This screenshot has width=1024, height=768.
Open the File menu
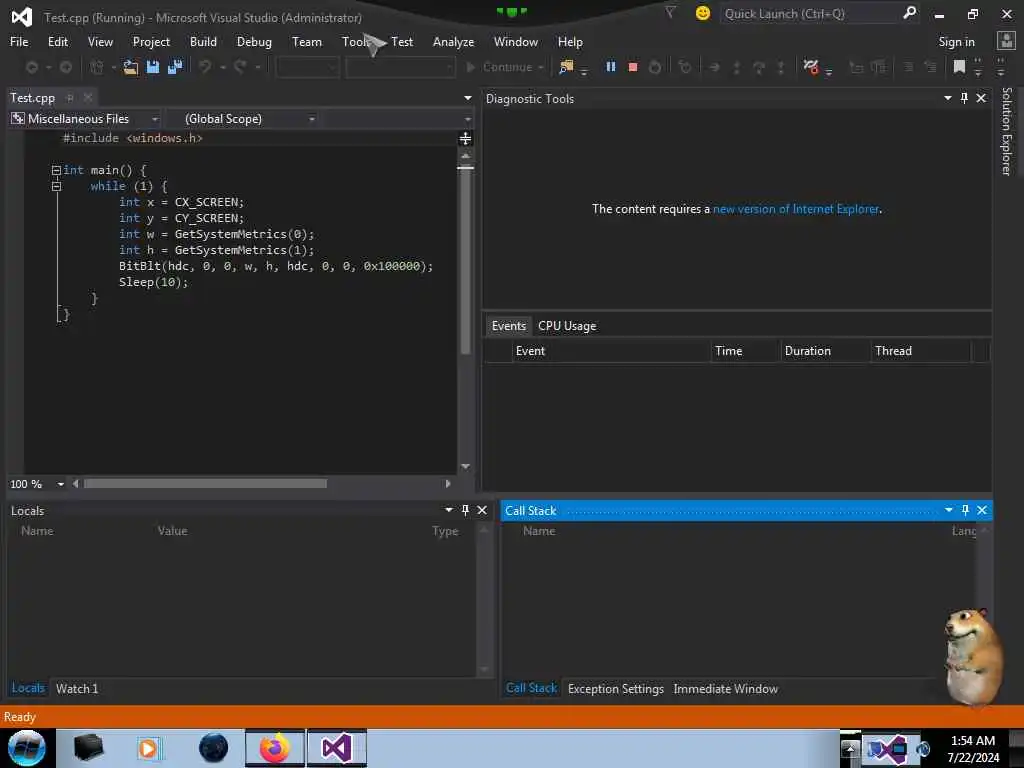(x=19, y=42)
